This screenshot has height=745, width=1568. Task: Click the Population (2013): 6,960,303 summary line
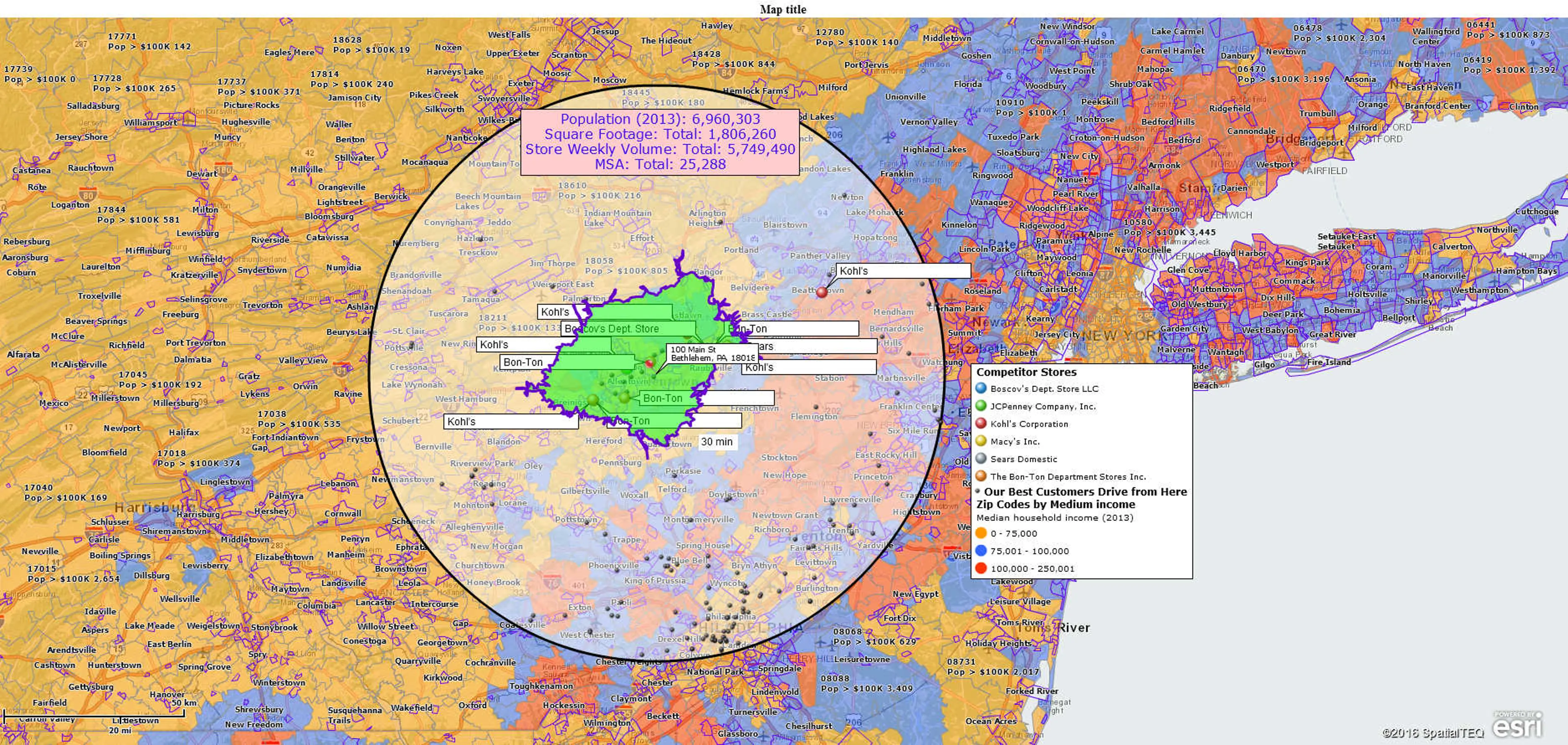[660, 119]
